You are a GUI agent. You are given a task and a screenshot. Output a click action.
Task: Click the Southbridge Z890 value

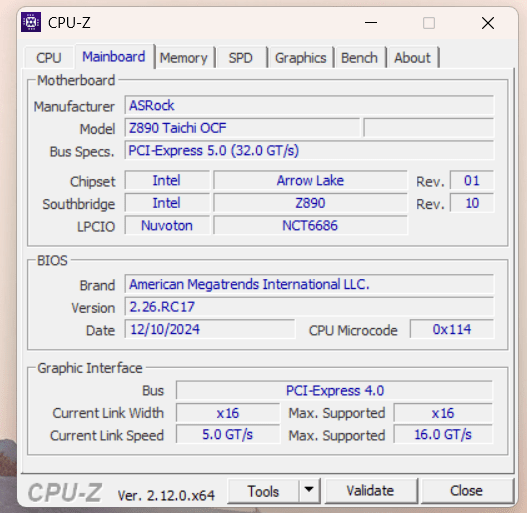pyautogui.click(x=310, y=203)
